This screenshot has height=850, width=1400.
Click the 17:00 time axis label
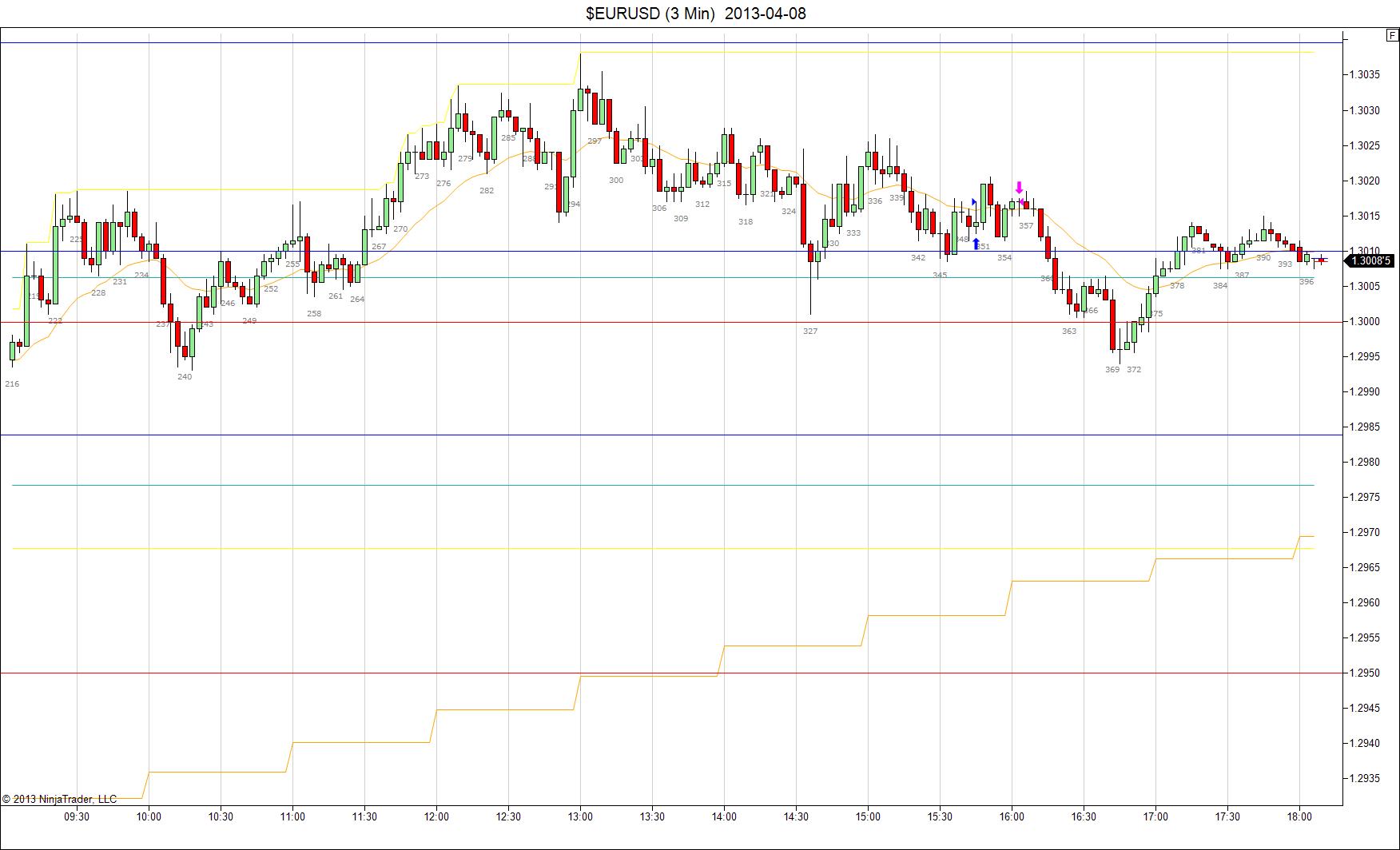[1155, 816]
